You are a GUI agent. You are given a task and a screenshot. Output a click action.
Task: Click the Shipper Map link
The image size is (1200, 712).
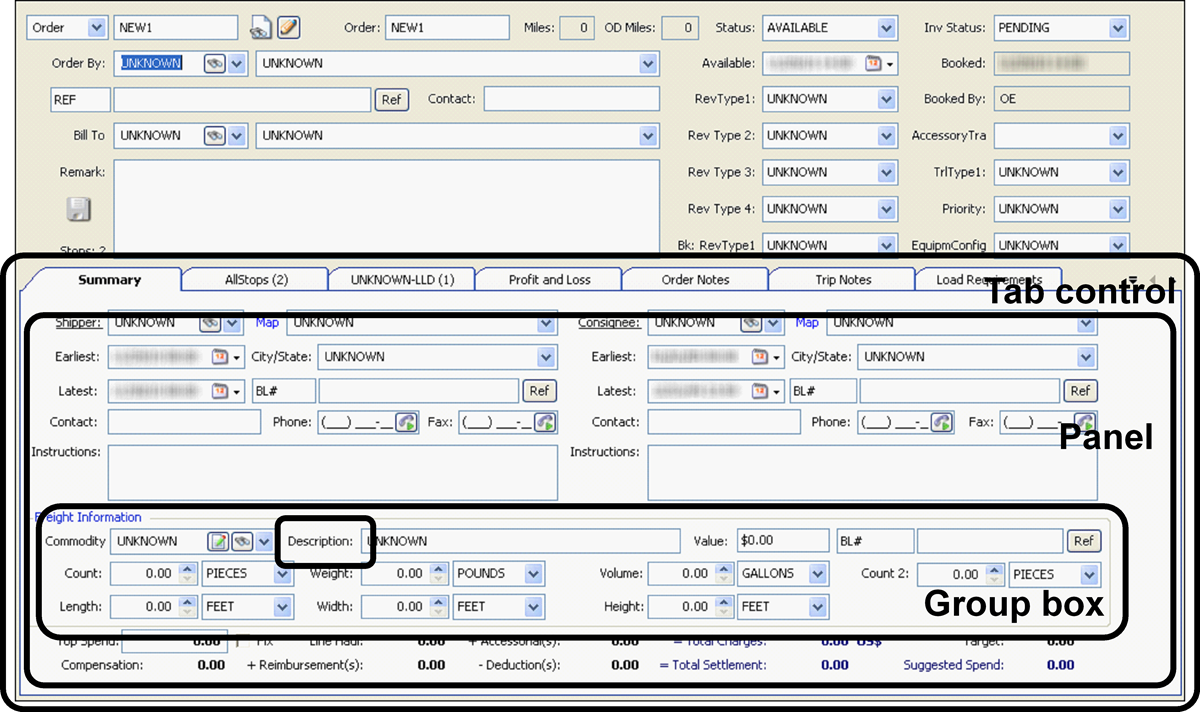267,323
